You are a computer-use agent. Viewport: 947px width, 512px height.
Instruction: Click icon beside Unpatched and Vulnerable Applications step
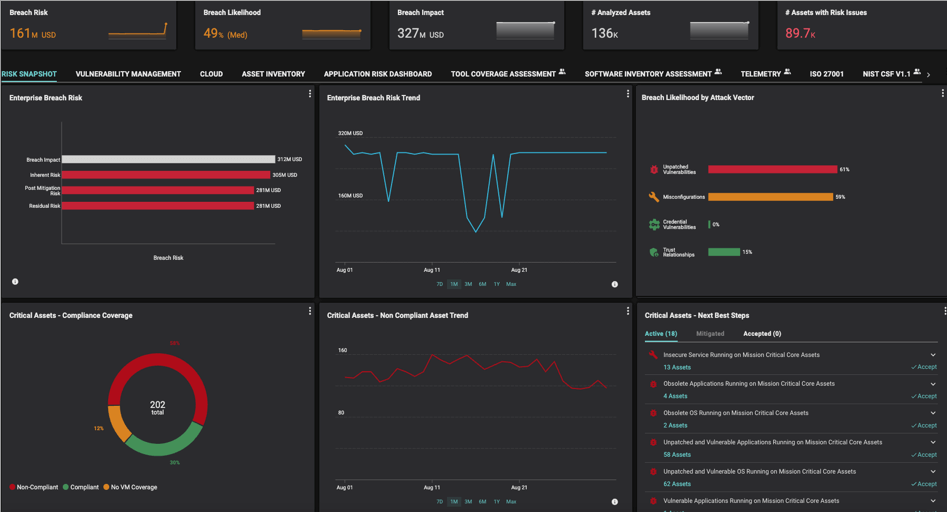coord(653,443)
